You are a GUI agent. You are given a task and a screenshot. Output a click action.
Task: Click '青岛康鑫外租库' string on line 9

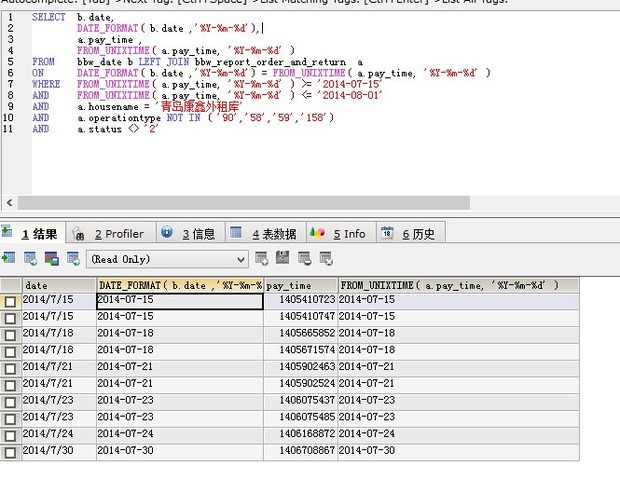click(x=197, y=107)
